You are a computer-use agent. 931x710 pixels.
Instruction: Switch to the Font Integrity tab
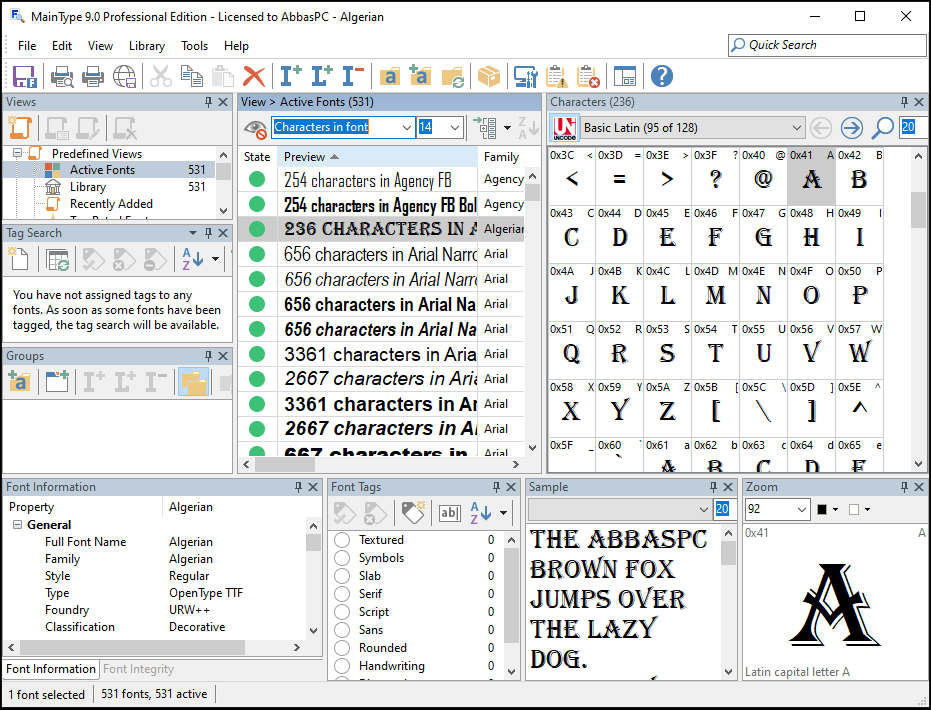138,669
